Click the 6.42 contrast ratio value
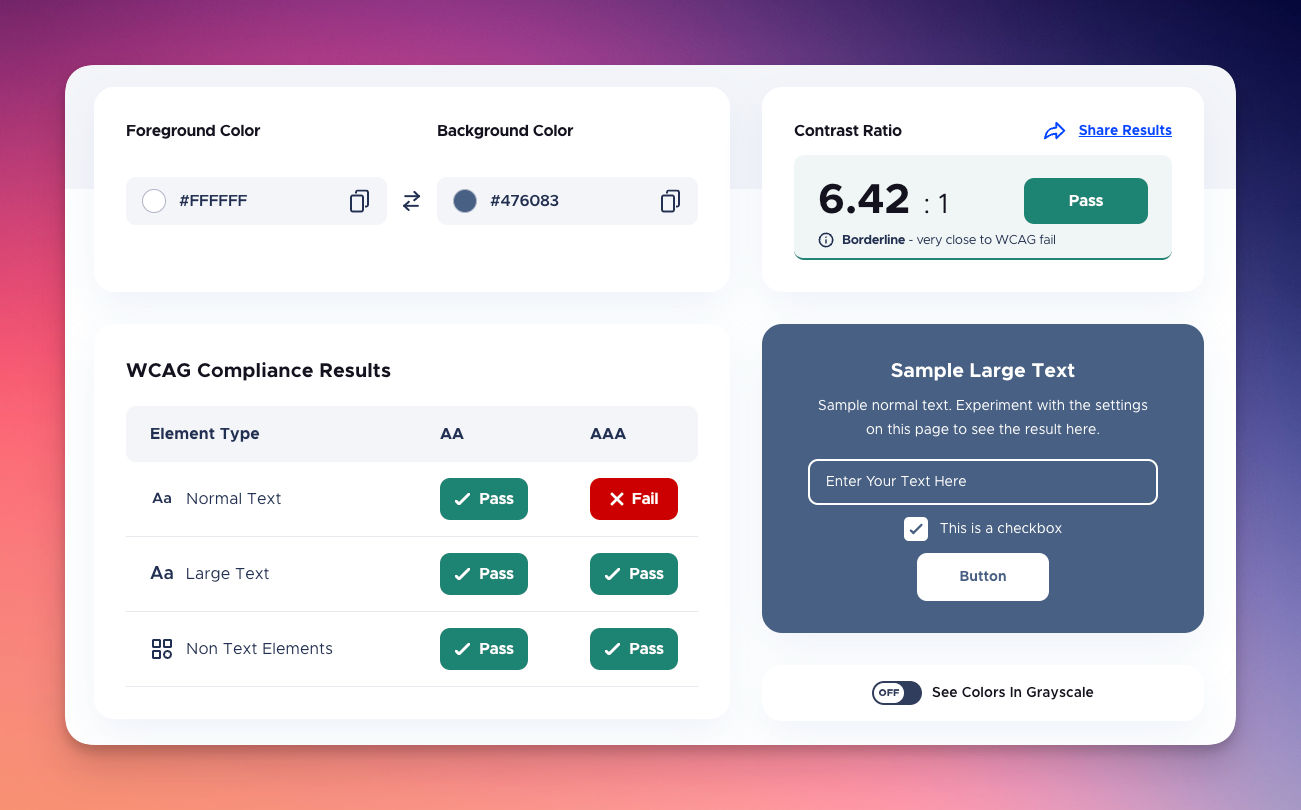This screenshot has height=810, width=1301. coord(864,200)
